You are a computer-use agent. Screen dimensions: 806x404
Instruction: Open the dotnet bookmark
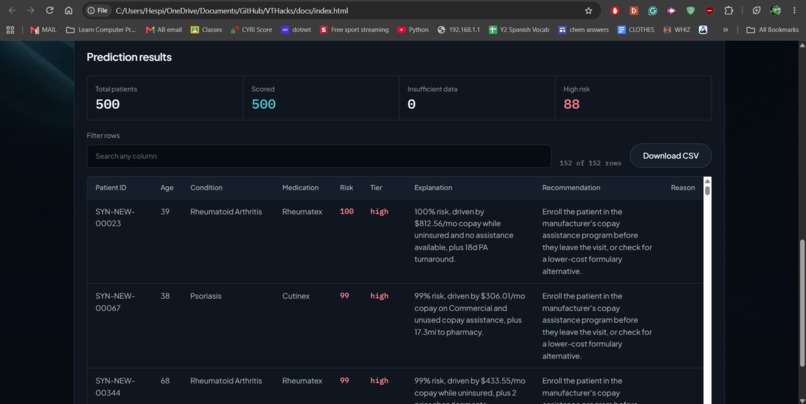click(x=296, y=30)
